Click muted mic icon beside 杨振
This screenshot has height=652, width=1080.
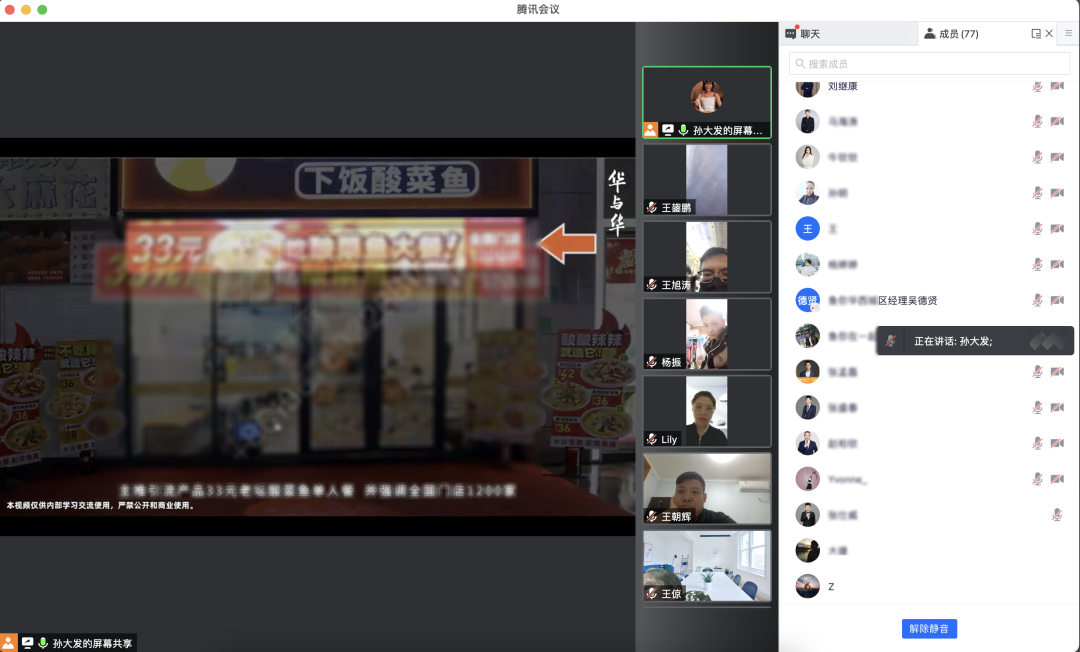(x=652, y=361)
